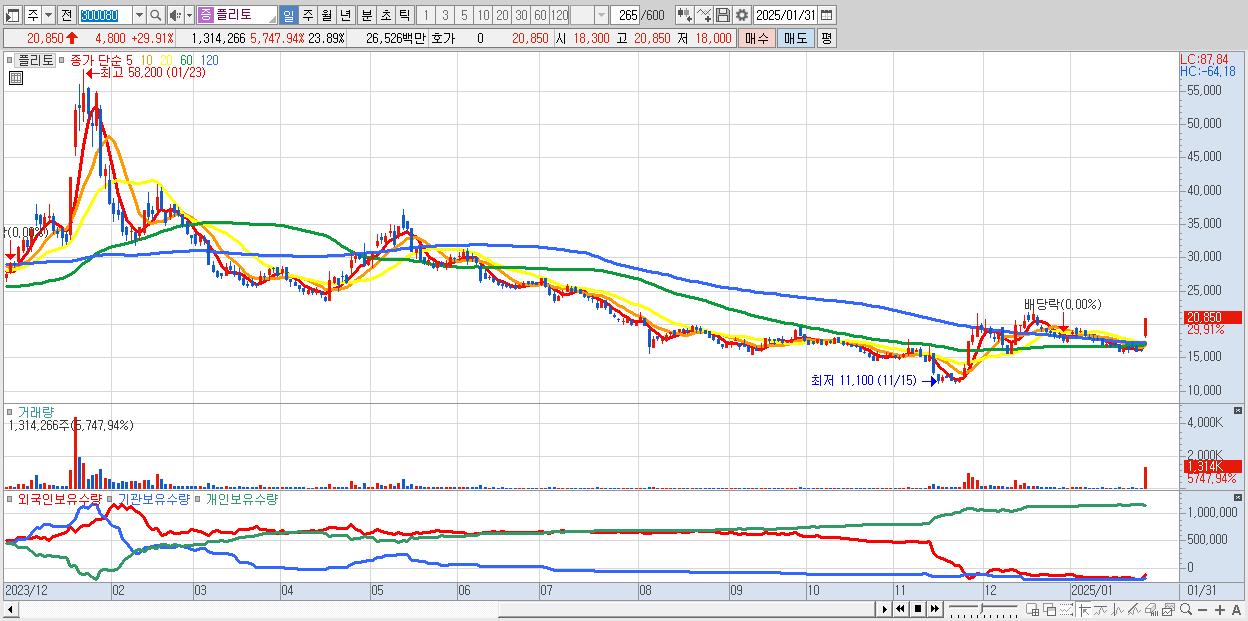Click the rewind double-arrow button

pyautogui.click(x=900, y=609)
